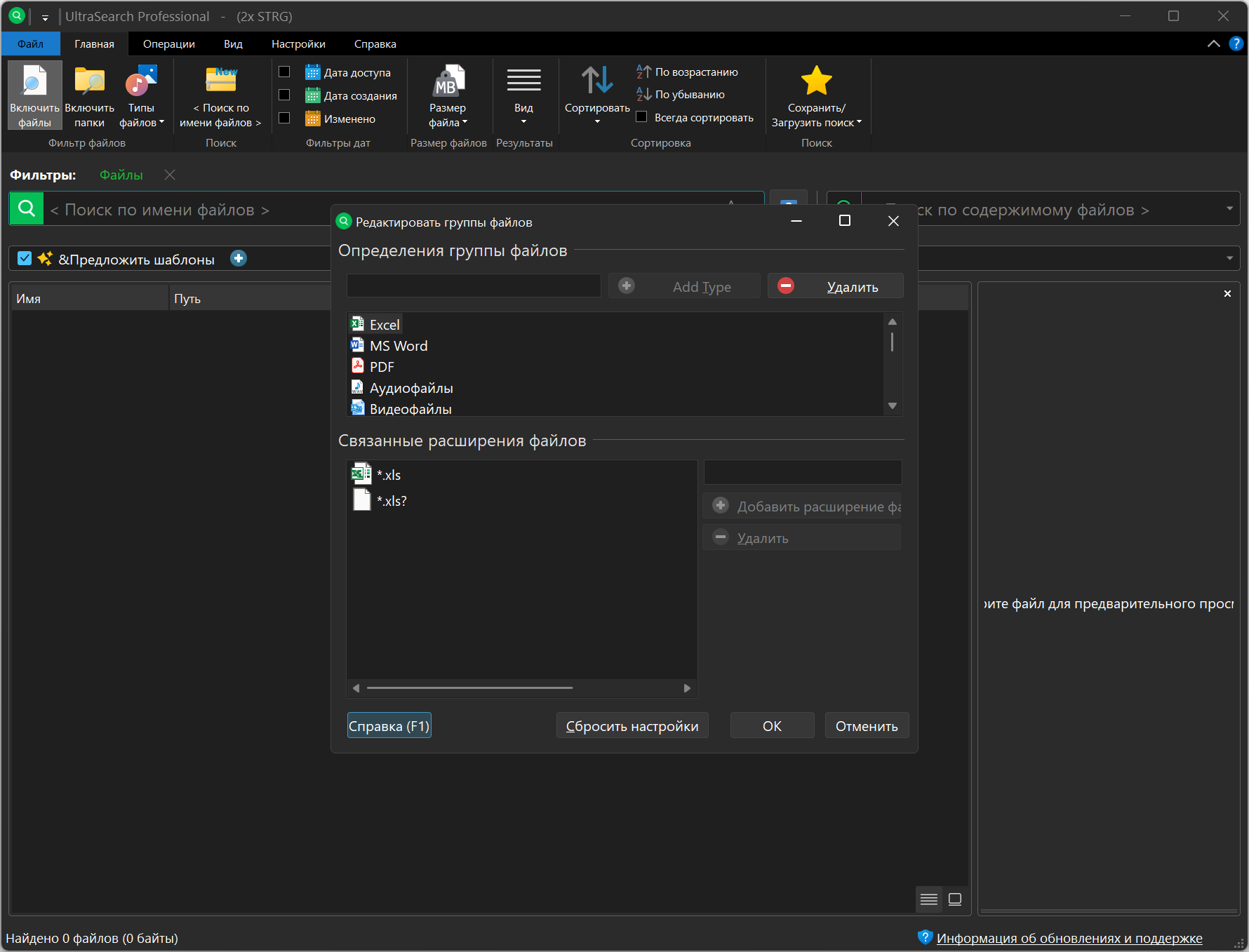Screen dimensions: 1249x952
Task: Switch to the Вид ribbon tab
Action: 233,43
